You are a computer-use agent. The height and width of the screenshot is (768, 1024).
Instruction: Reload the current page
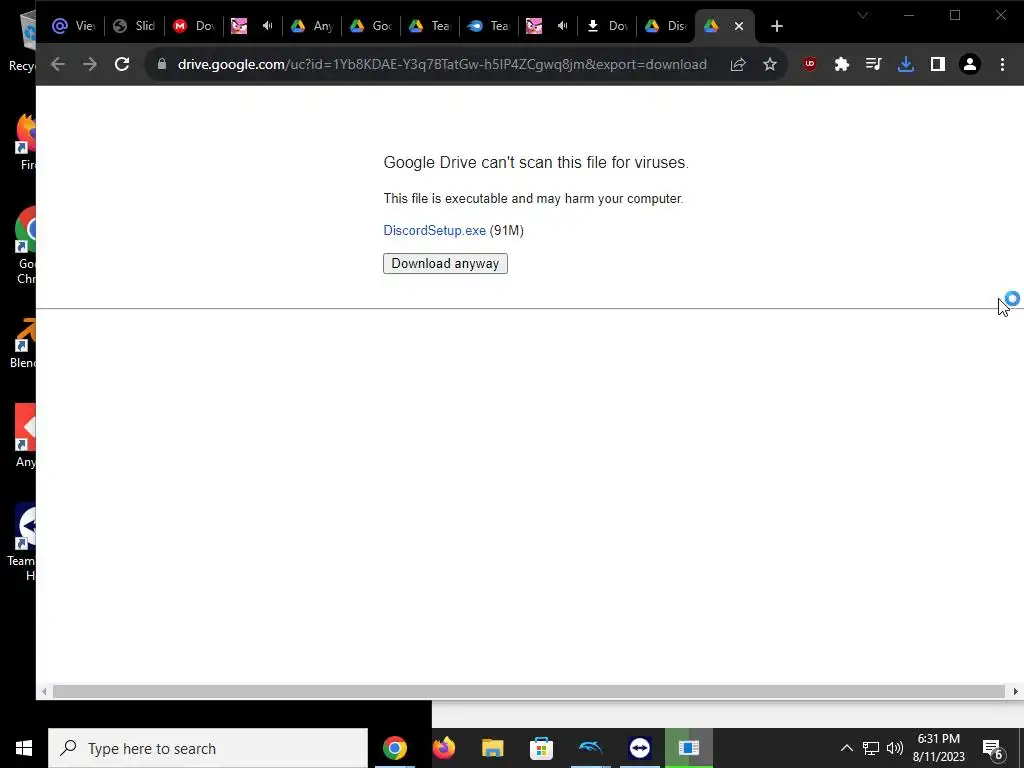click(122, 64)
